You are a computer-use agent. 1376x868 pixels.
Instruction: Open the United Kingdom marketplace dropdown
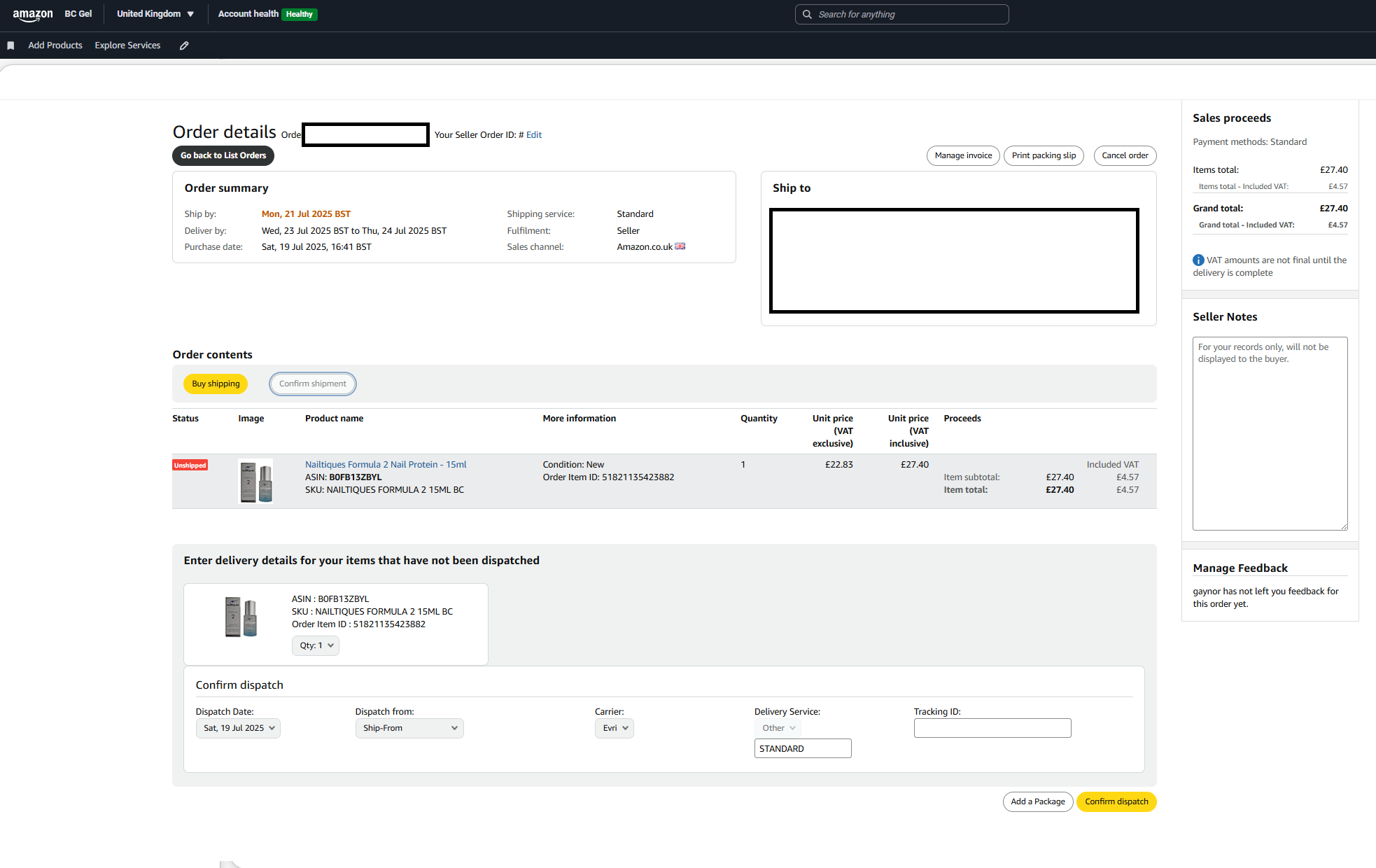tap(155, 14)
